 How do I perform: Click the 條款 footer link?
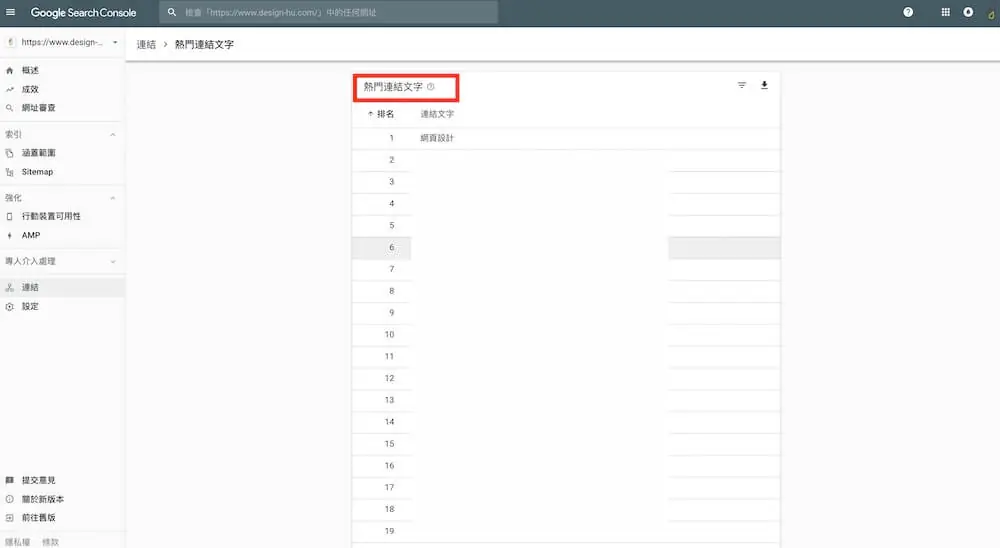point(50,542)
